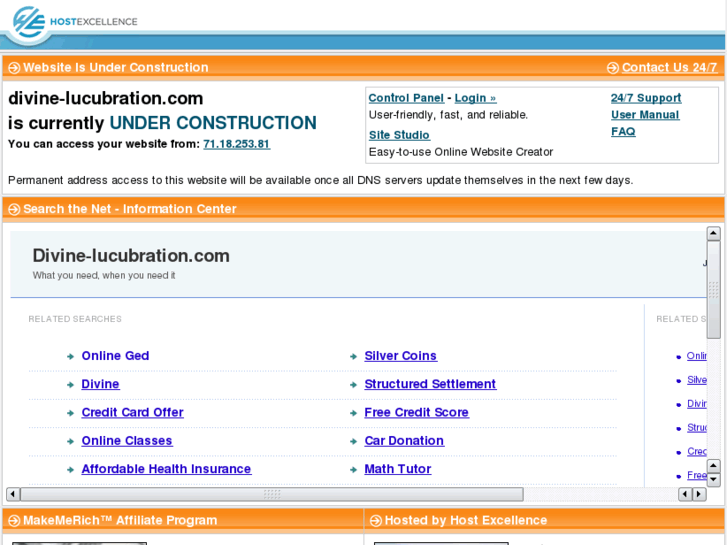Click the arrow bullet next to Online Ged
Screen dimensions: 727x545
70,356
